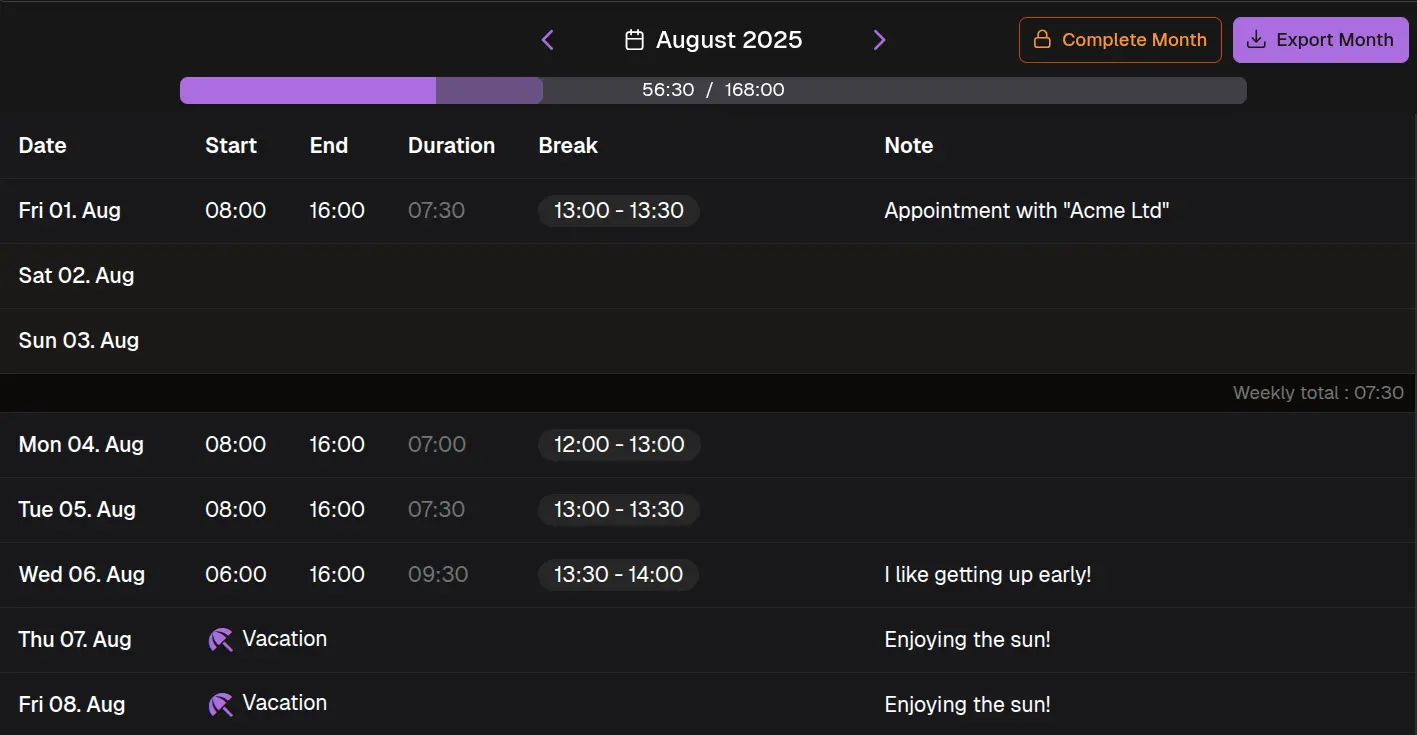Go to next month with right chevron

click(879, 40)
